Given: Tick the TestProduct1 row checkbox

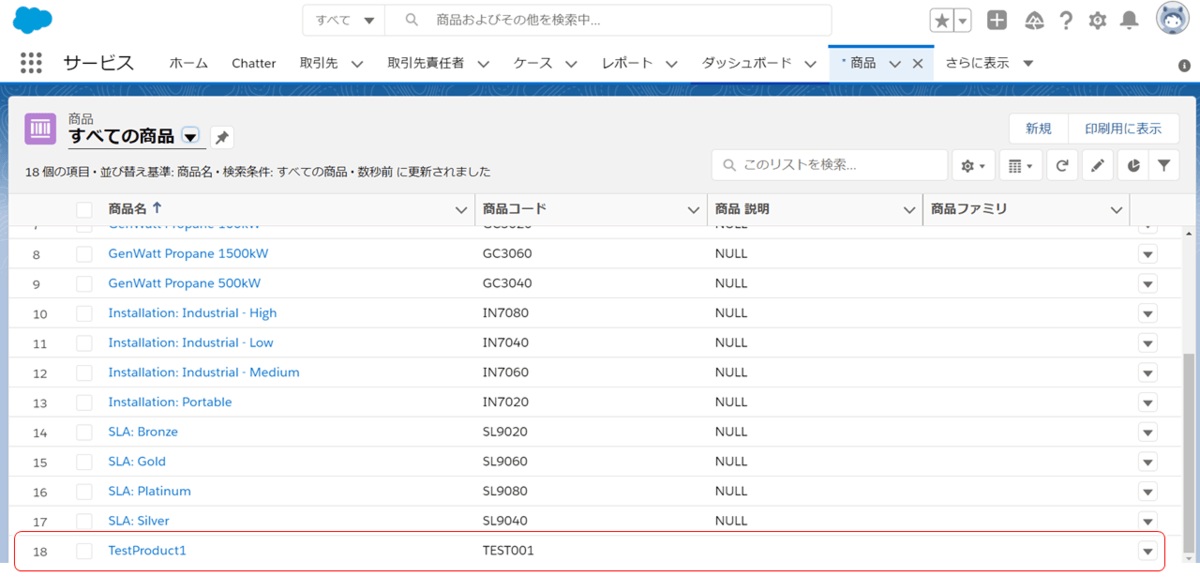Looking at the screenshot, I should pyautogui.click(x=85, y=551).
